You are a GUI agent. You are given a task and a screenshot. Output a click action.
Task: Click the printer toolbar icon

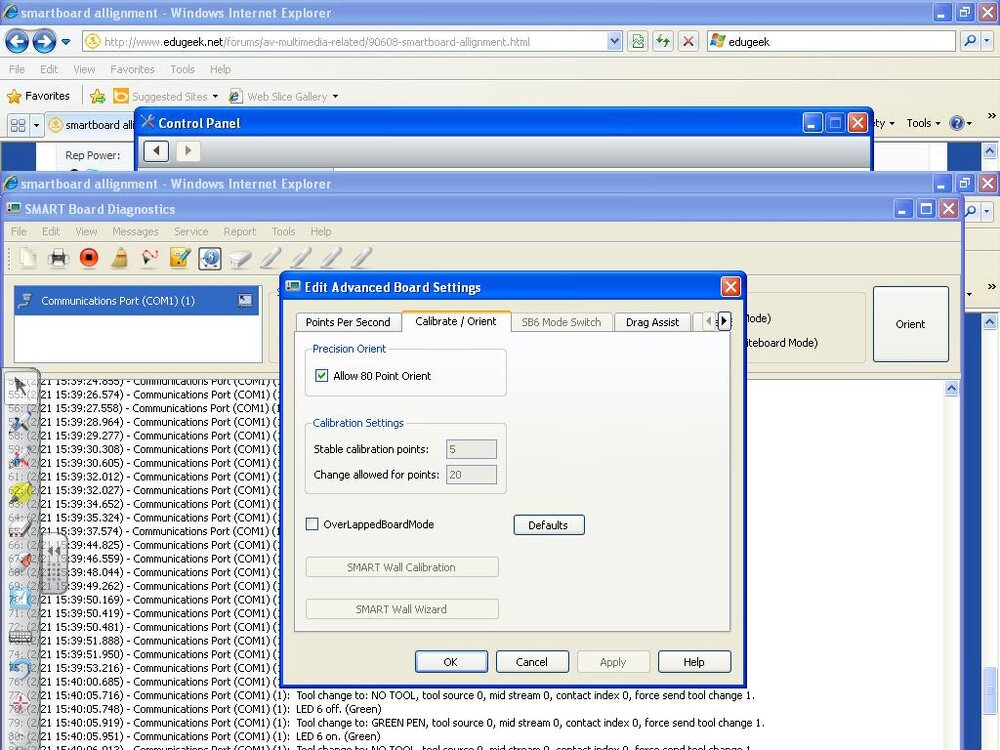point(58,258)
